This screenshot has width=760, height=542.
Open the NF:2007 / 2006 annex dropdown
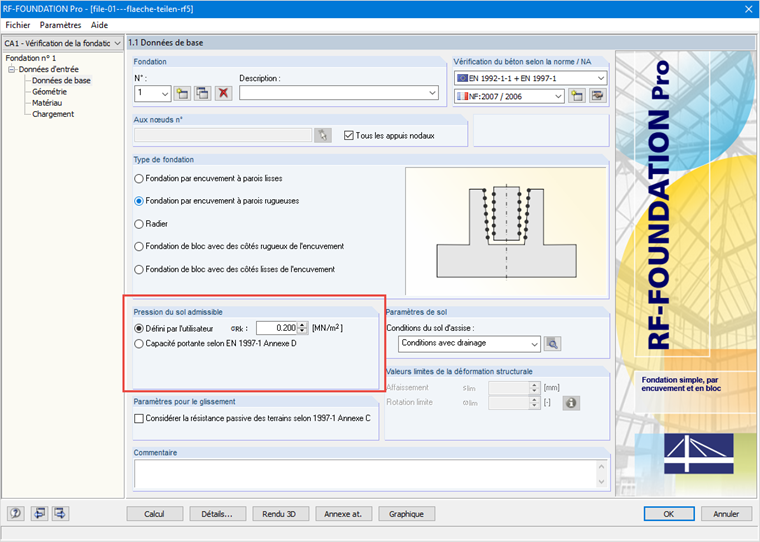[x=558, y=96]
